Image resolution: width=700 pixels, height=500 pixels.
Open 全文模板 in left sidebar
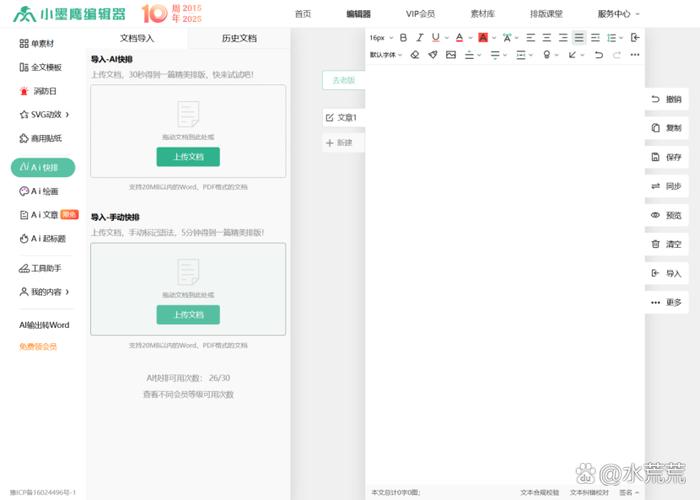[40, 67]
